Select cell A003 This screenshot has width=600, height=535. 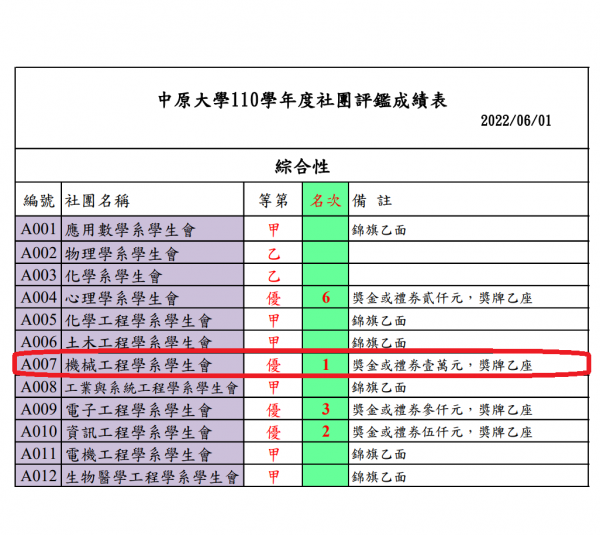[x=39, y=275]
